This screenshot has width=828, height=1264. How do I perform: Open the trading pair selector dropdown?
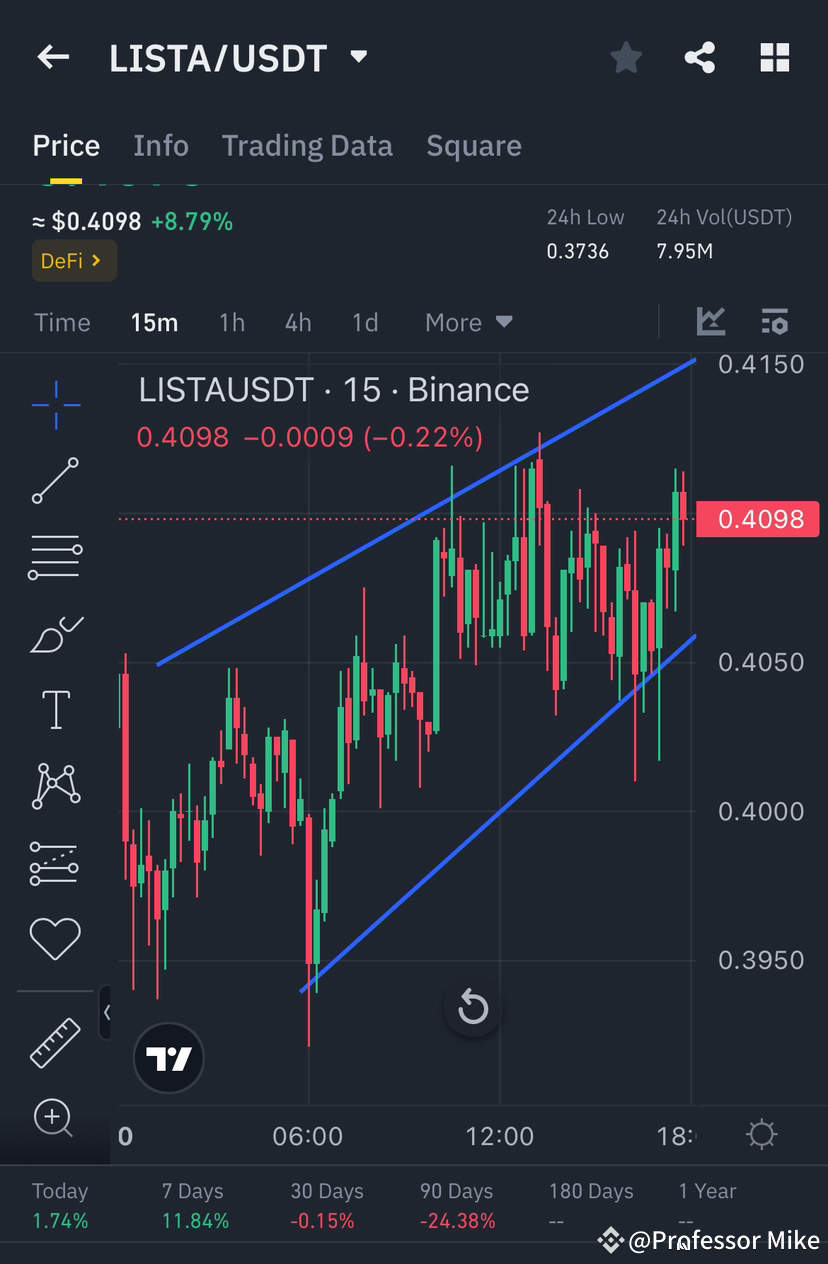point(358,57)
